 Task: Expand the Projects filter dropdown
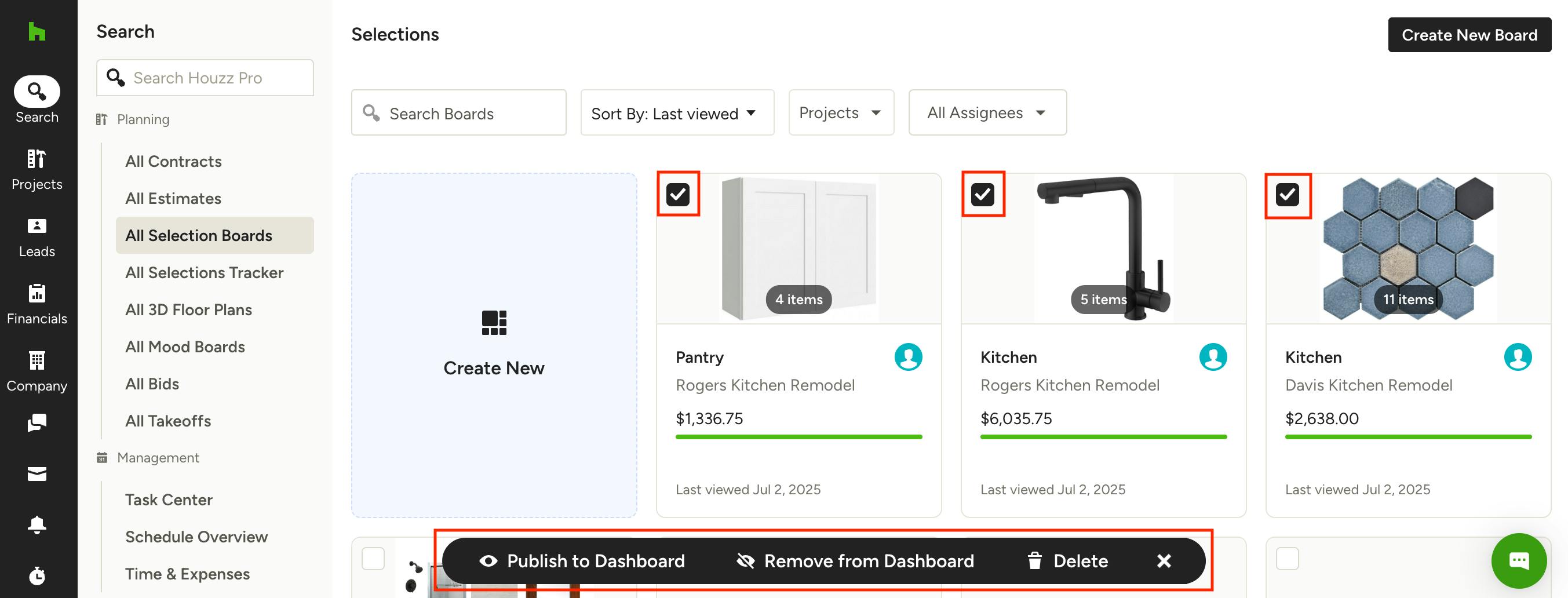click(x=841, y=113)
